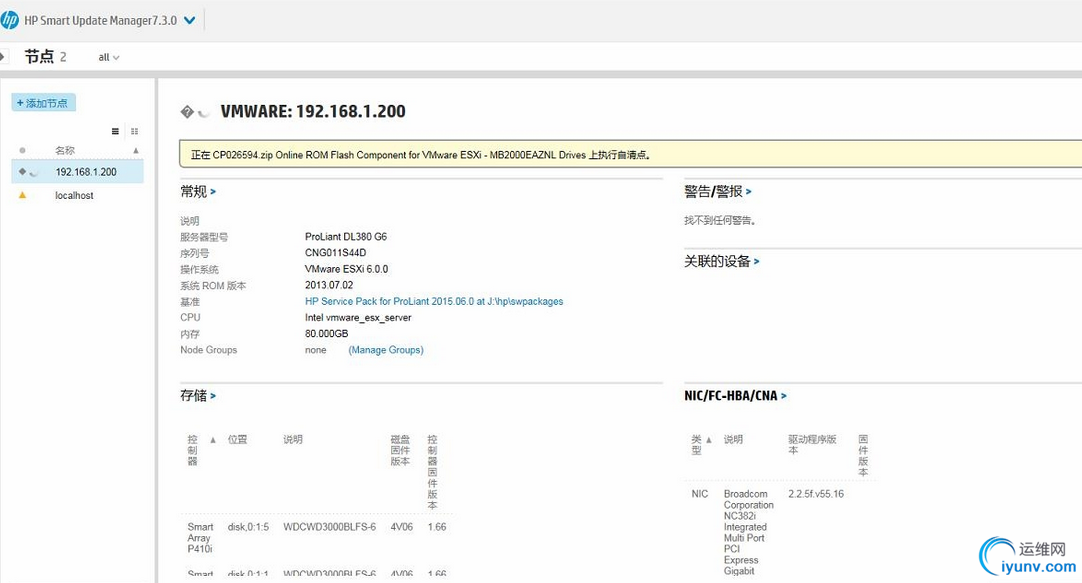Open the 常规 section link
This screenshot has width=1082, height=583.
pos(198,192)
